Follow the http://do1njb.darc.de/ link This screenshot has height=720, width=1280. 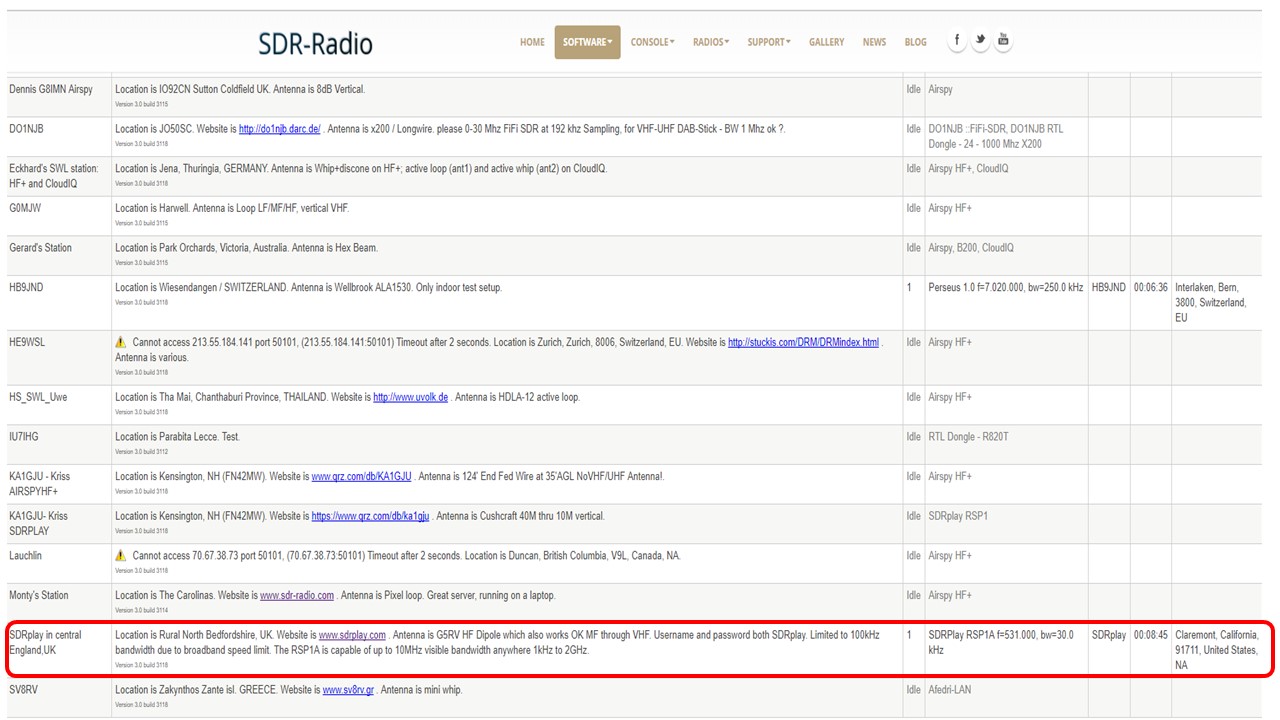click(x=280, y=129)
